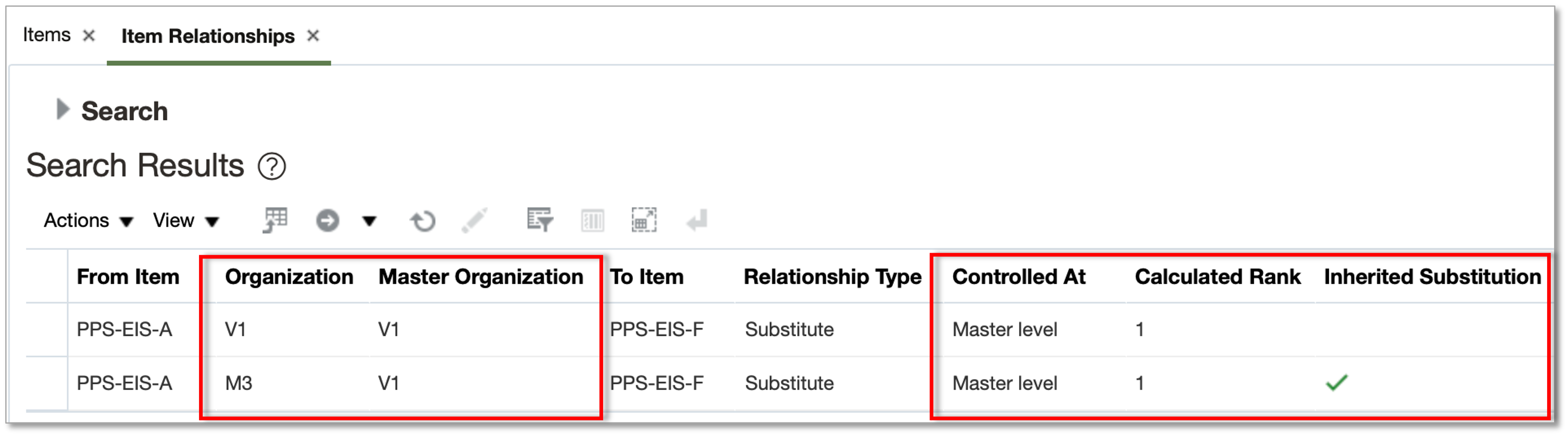Image resolution: width=1568 pixels, height=436 pixels.
Task: Close the Items tab
Action: [89, 35]
